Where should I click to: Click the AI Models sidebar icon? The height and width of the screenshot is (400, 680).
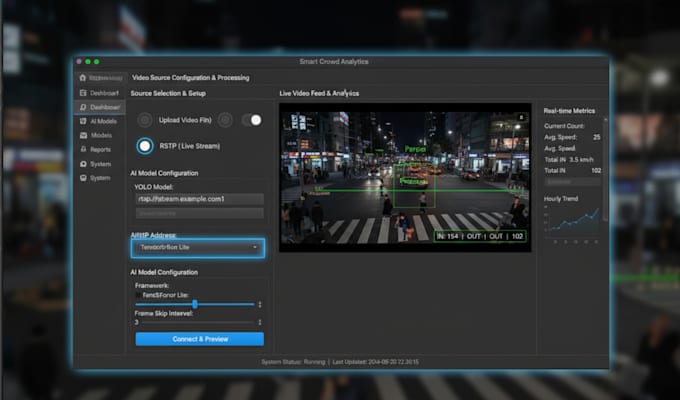tap(83, 121)
